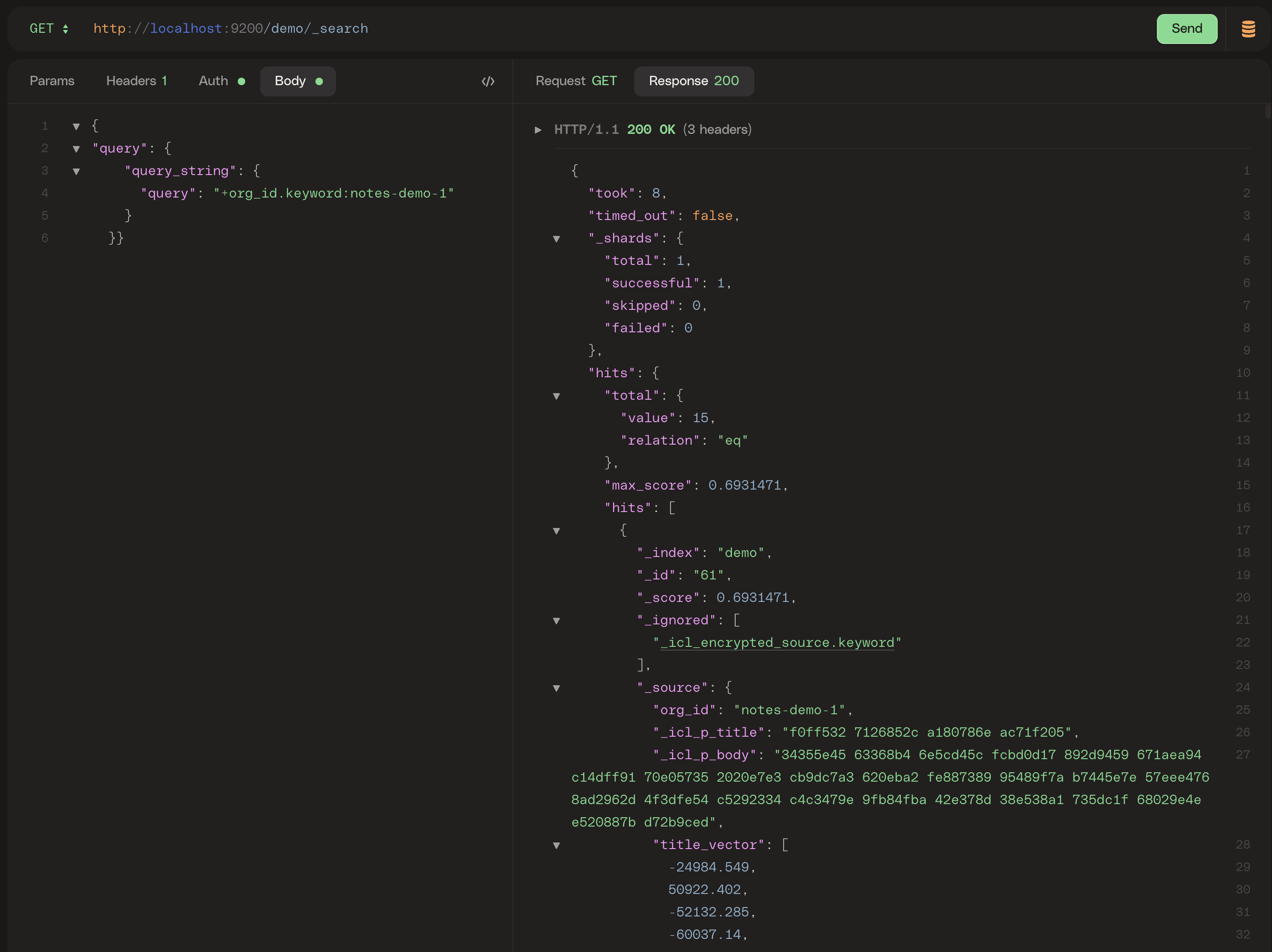
Task: Click the "skipped": 0 line
Action: 655,306
